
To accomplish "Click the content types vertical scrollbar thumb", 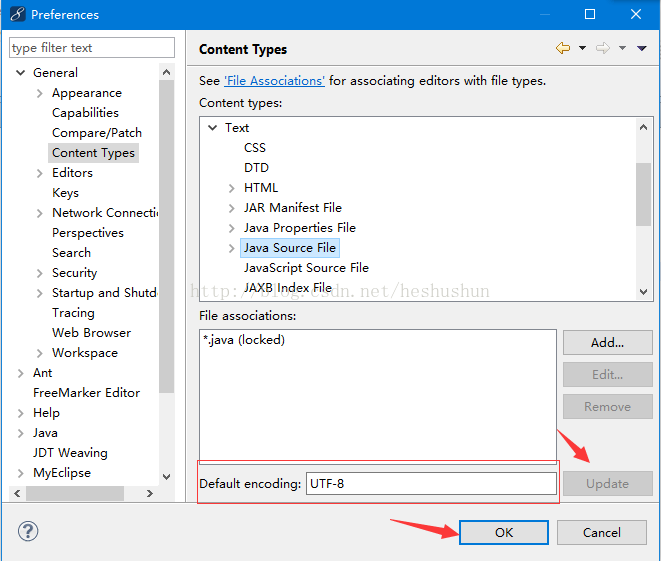I will pos(643,194).
